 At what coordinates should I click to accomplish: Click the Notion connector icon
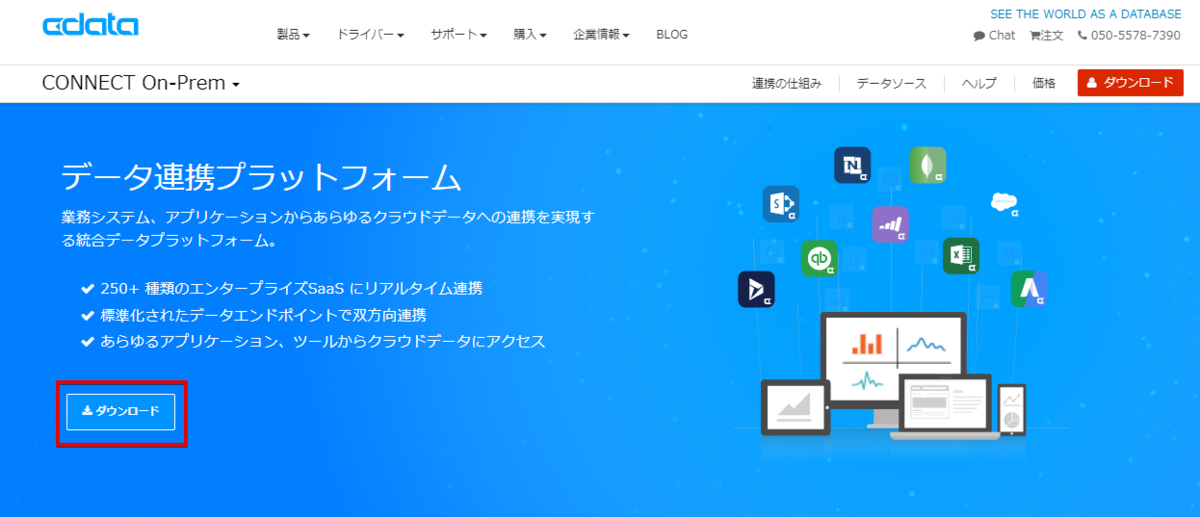coord(853,164)
